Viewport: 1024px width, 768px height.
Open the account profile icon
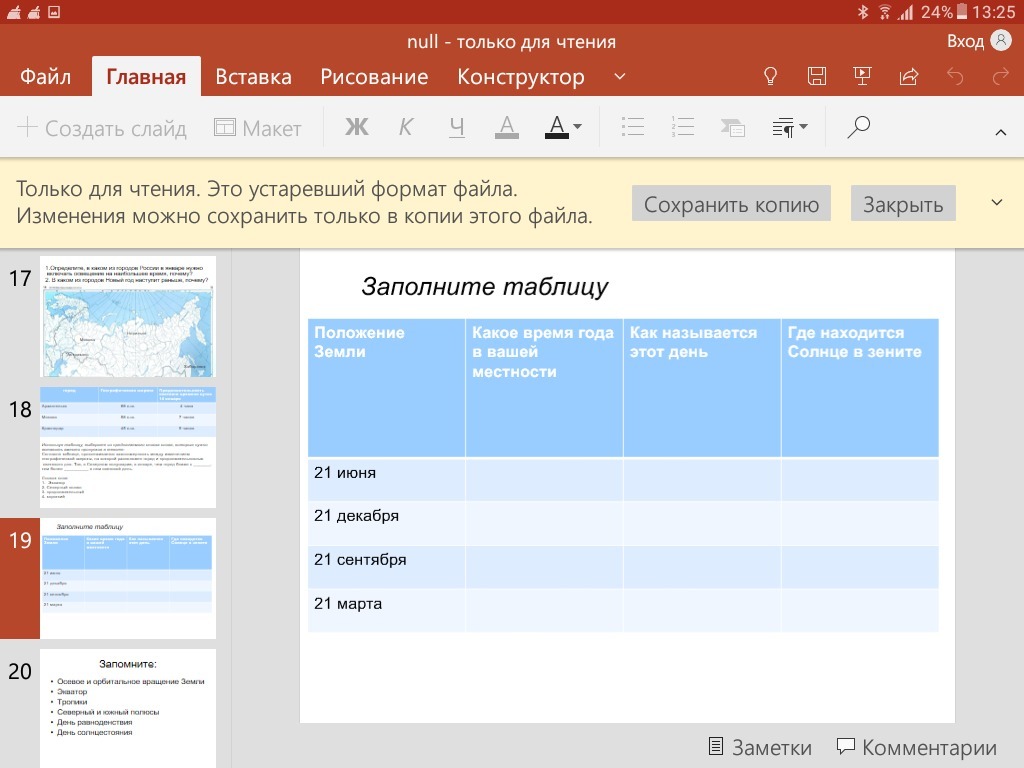point(1000,41)
